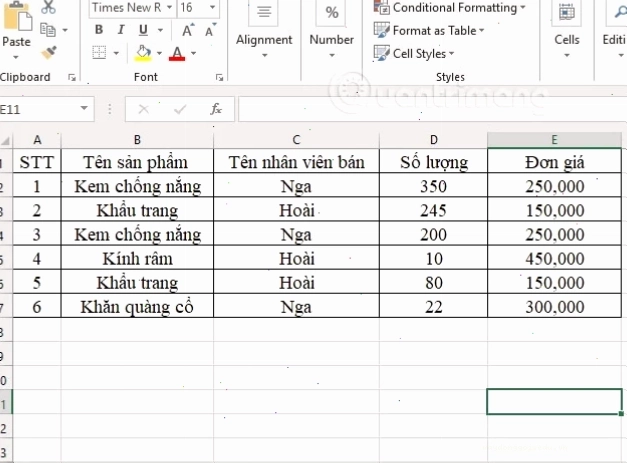
Task: Click inside the formula bar input
Action: [433, 109]
